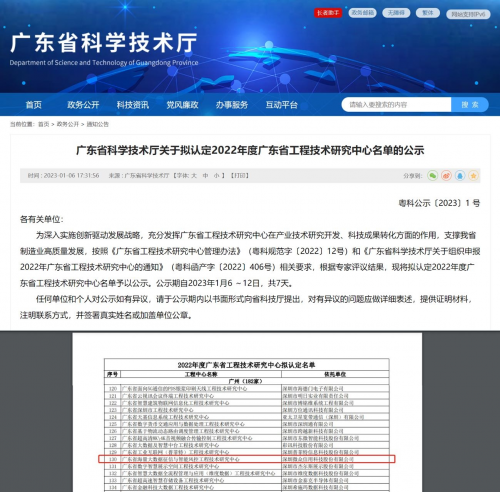Click the 无障碍 accessibility button
The height and width of the screenshot is (492, 500).
pyautogui.click(x=396, y=13)
